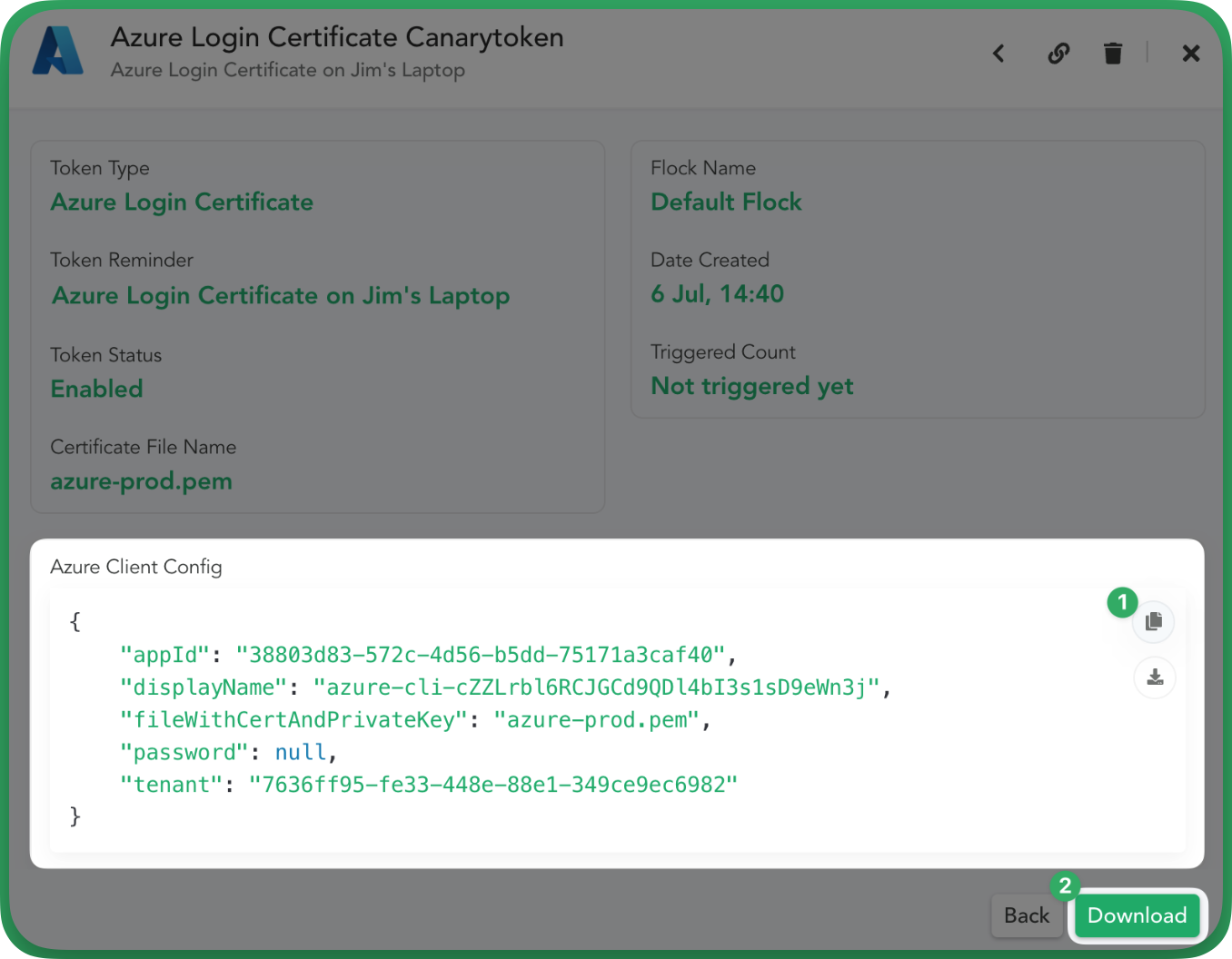The image size is (1232, 959).
Task: Click the back chevron icon in header
Action: point(999,54)
